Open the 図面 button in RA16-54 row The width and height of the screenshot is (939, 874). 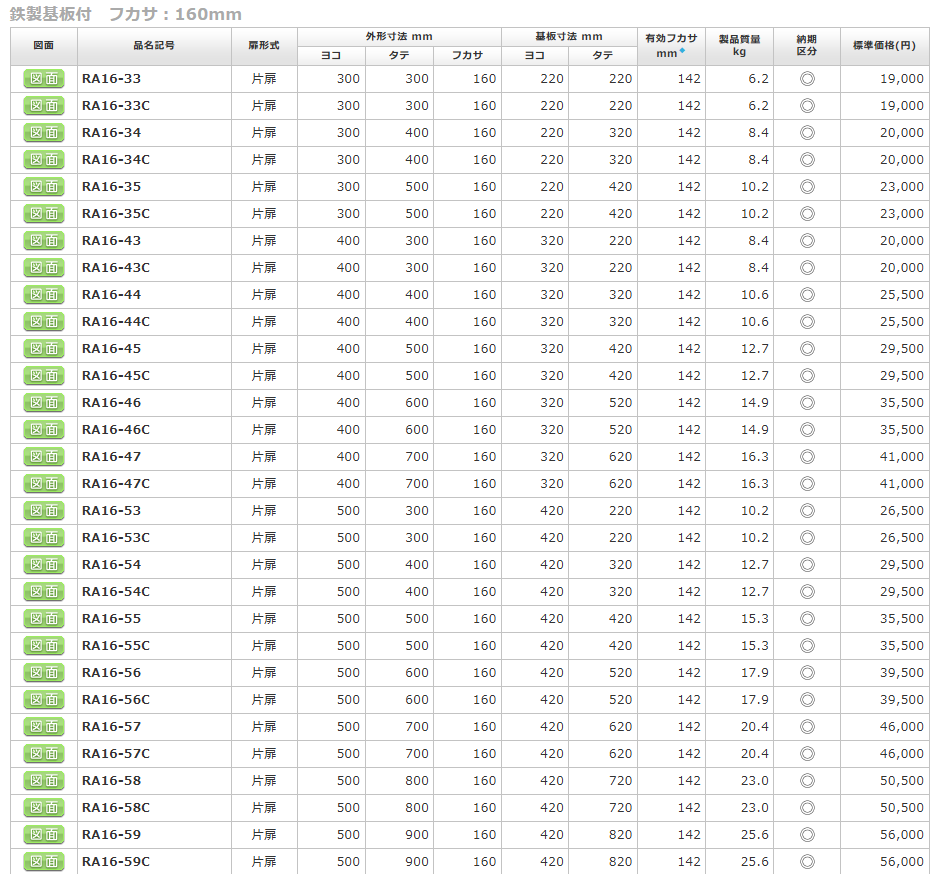[x=44, y=565]
